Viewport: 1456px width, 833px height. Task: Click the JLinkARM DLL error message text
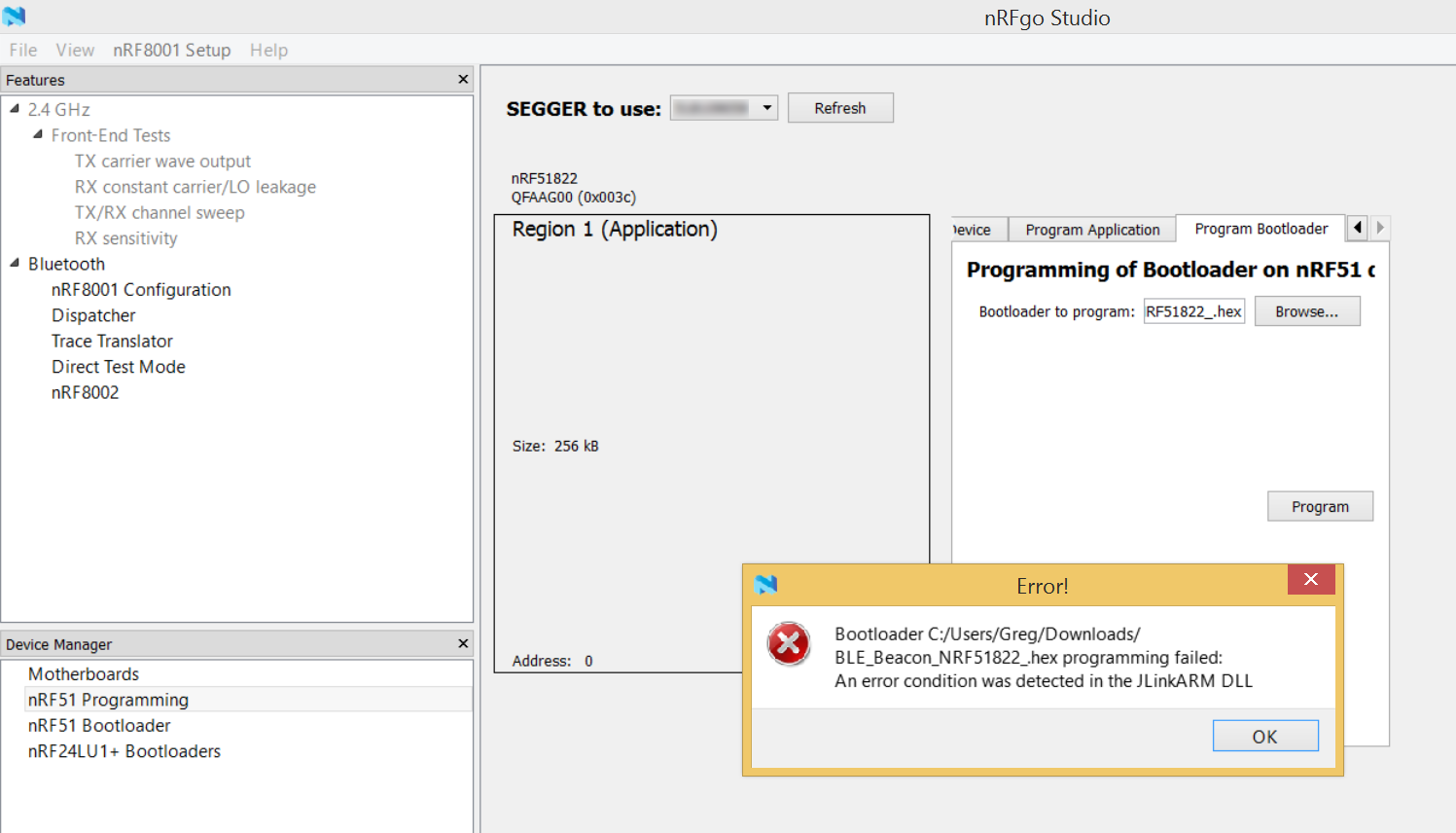(1044, 681)
